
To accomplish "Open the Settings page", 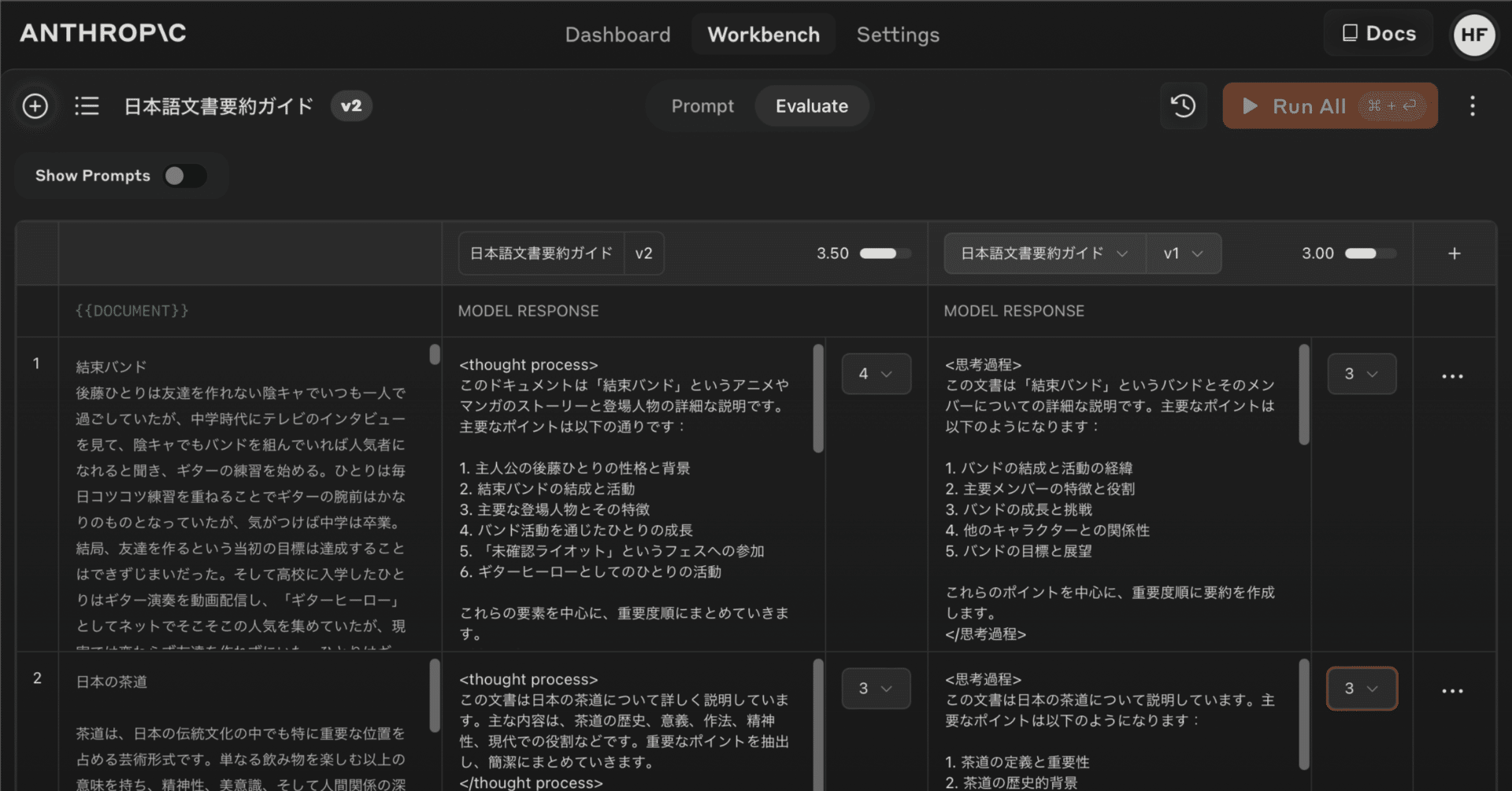I will pyautogui.click(x=898, y=35).
